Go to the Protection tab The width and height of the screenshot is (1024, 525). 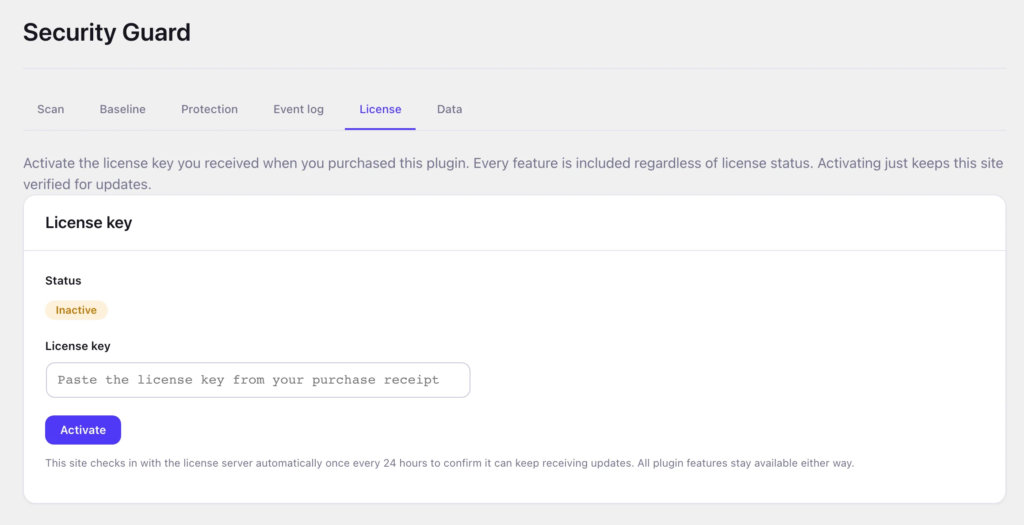coord(210,109)
